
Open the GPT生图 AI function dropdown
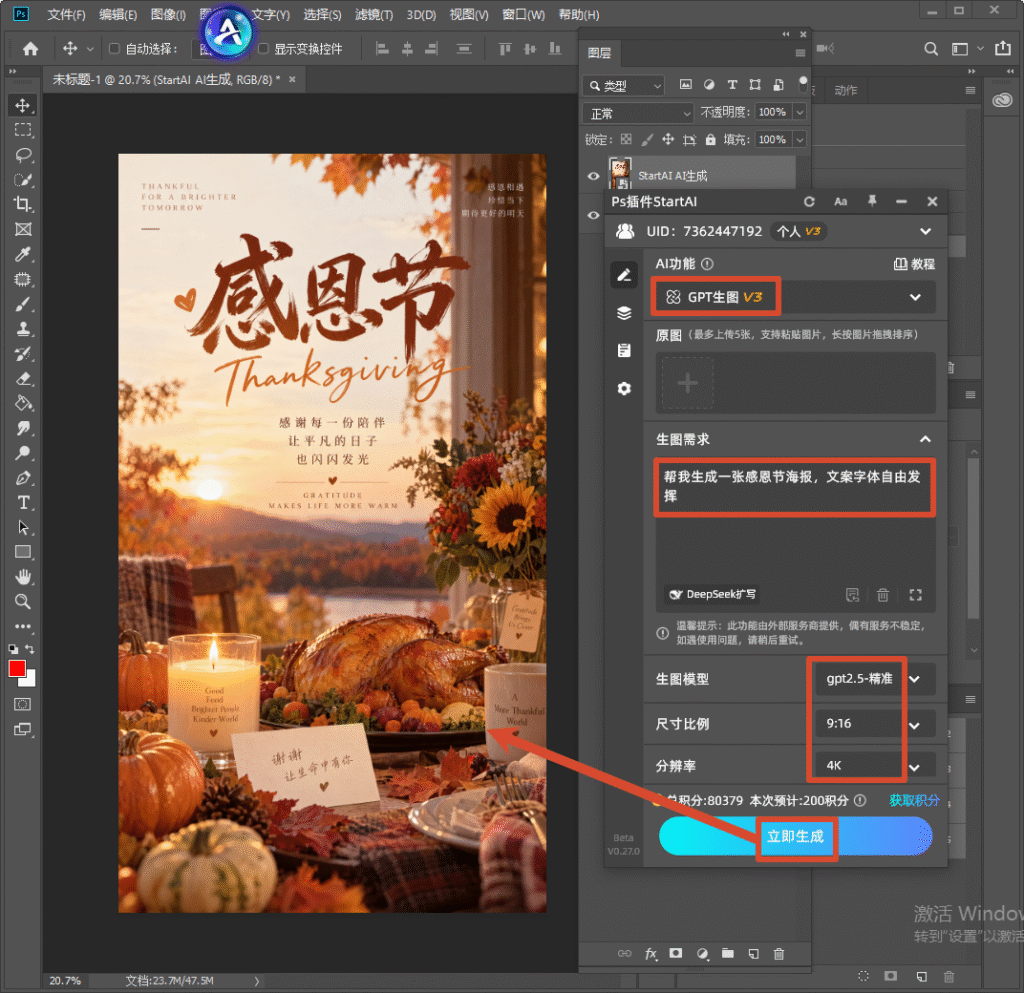[795, 298]
